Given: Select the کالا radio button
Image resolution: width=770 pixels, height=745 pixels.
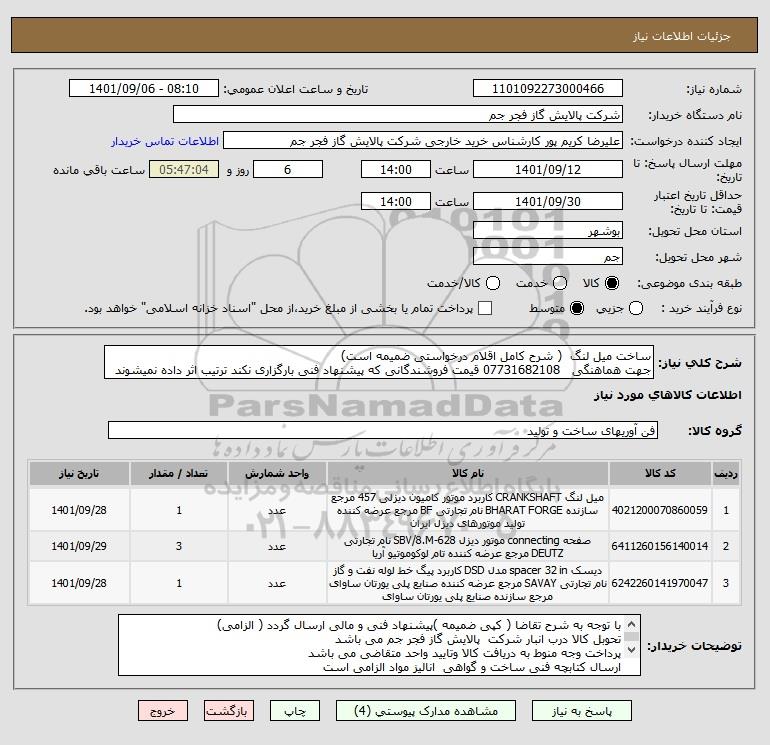Looking at the screenshot, I should [x=612, y=283].
